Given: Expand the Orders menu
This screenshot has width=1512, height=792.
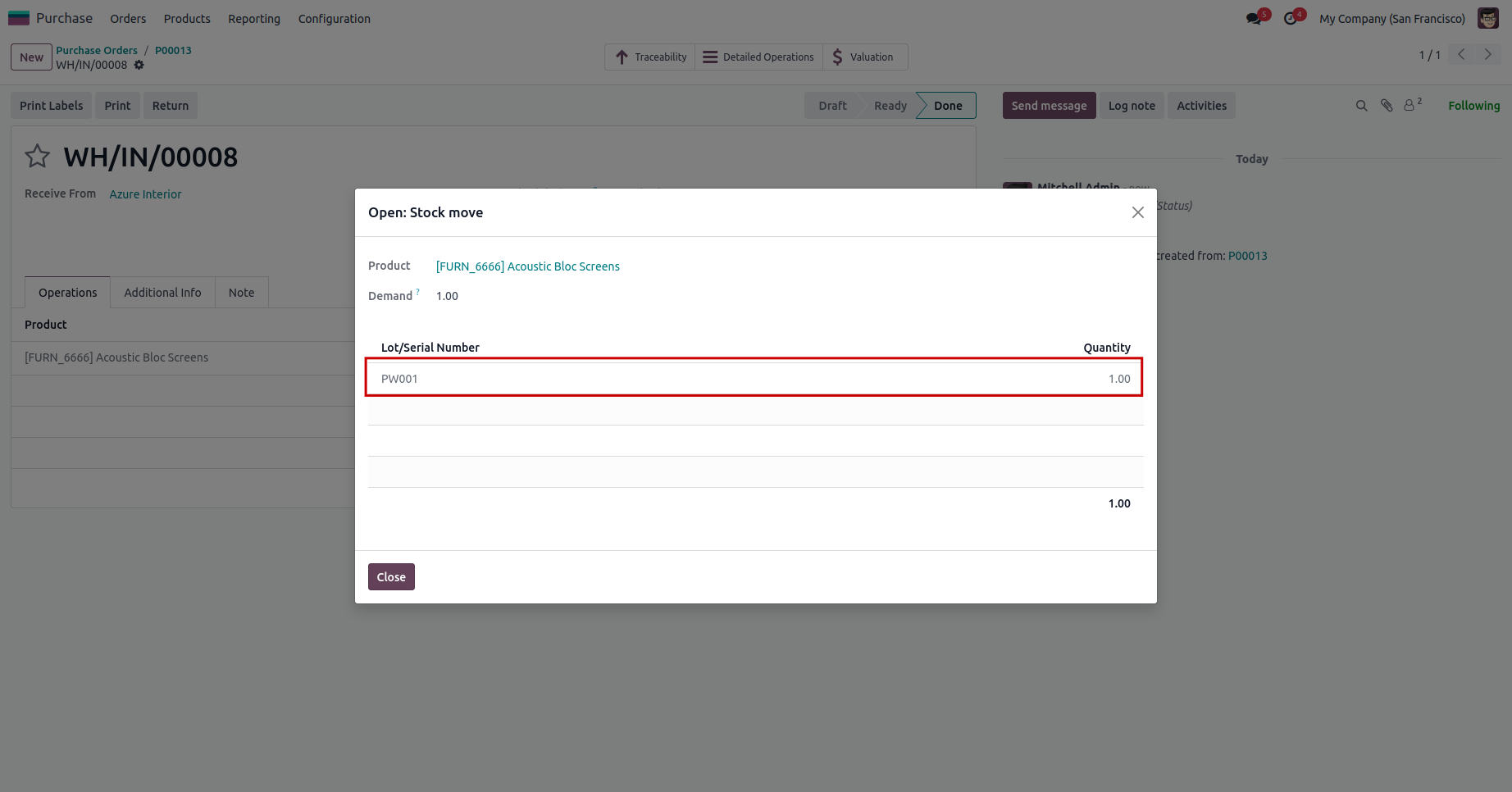Looking at the screenshot, I should (128, 19).
